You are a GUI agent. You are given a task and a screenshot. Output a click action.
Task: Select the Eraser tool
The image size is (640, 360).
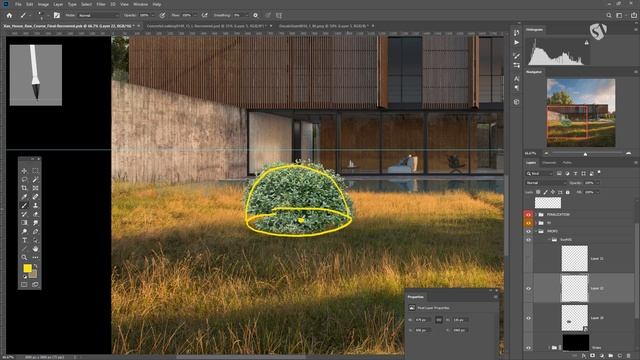(36, 214)
